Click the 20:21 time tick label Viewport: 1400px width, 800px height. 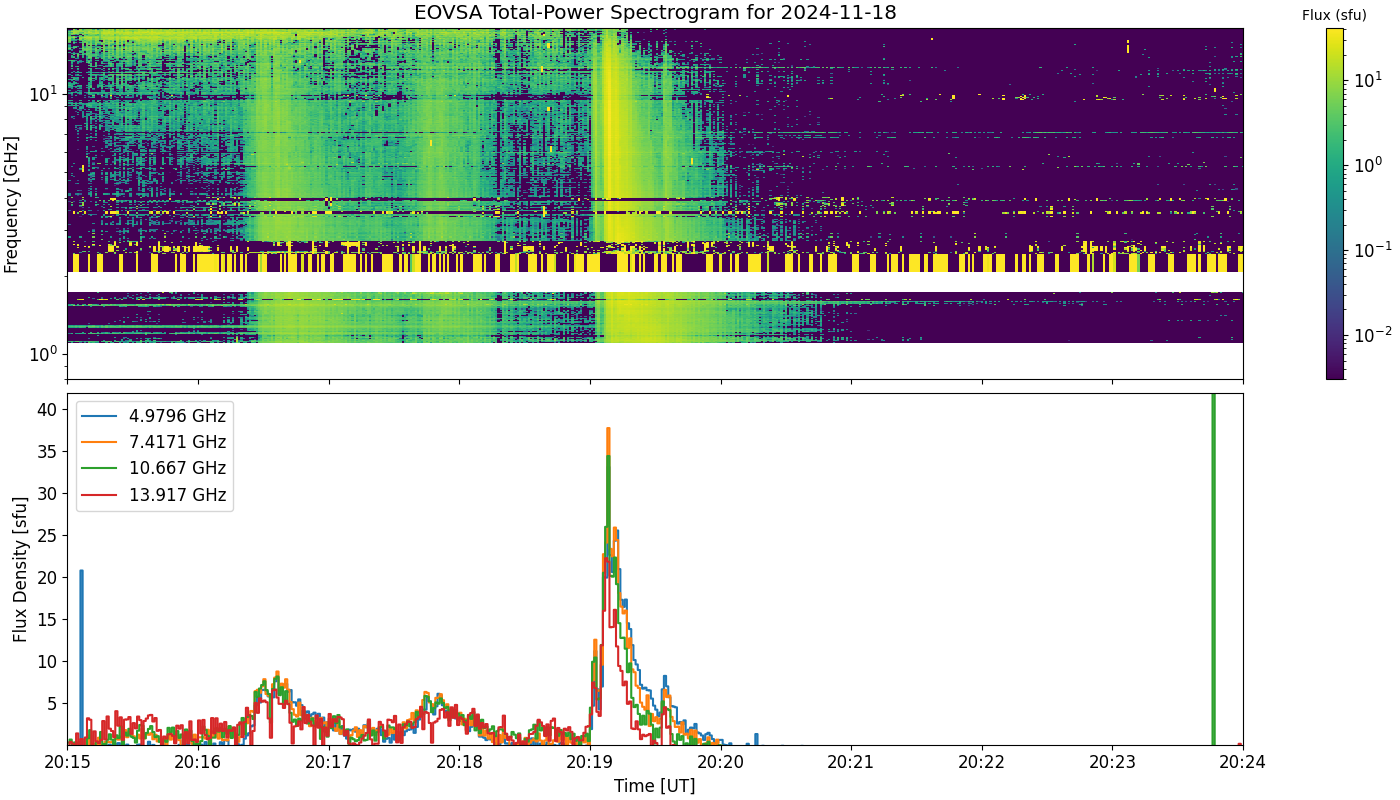click(852, 763)
